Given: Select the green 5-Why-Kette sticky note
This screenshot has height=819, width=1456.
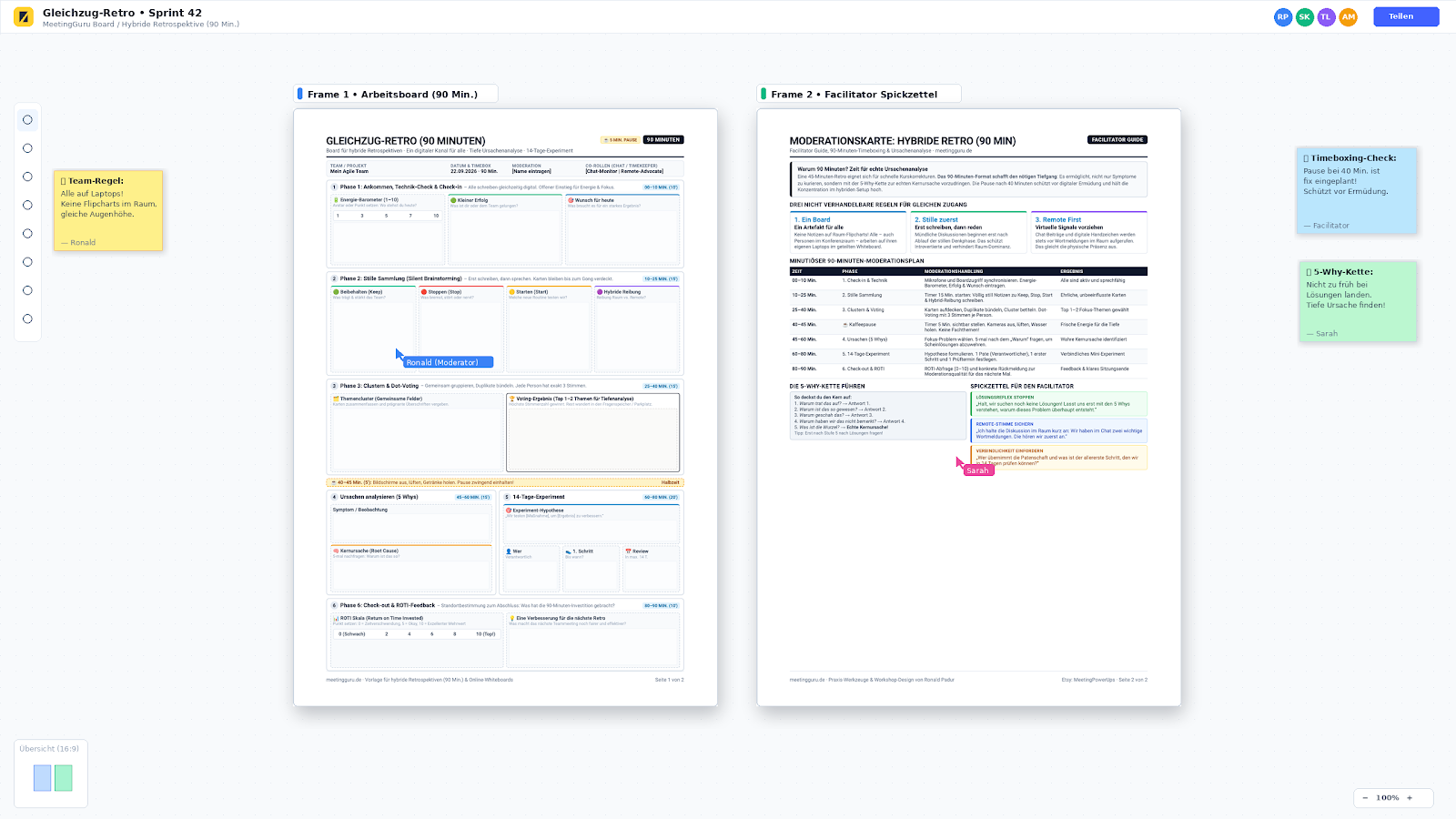Looking at the screenshot, I should click(1358, 301).
